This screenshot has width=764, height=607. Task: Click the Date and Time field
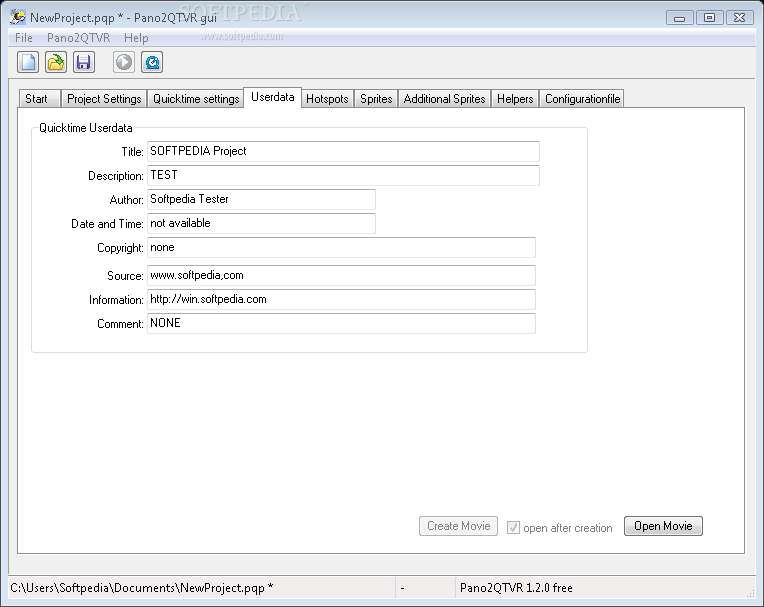point(261,223)
